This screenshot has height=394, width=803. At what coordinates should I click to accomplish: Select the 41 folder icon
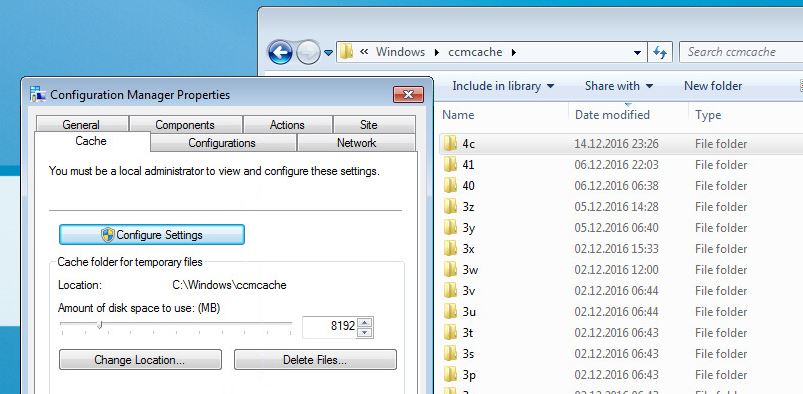tap(450, 164)
